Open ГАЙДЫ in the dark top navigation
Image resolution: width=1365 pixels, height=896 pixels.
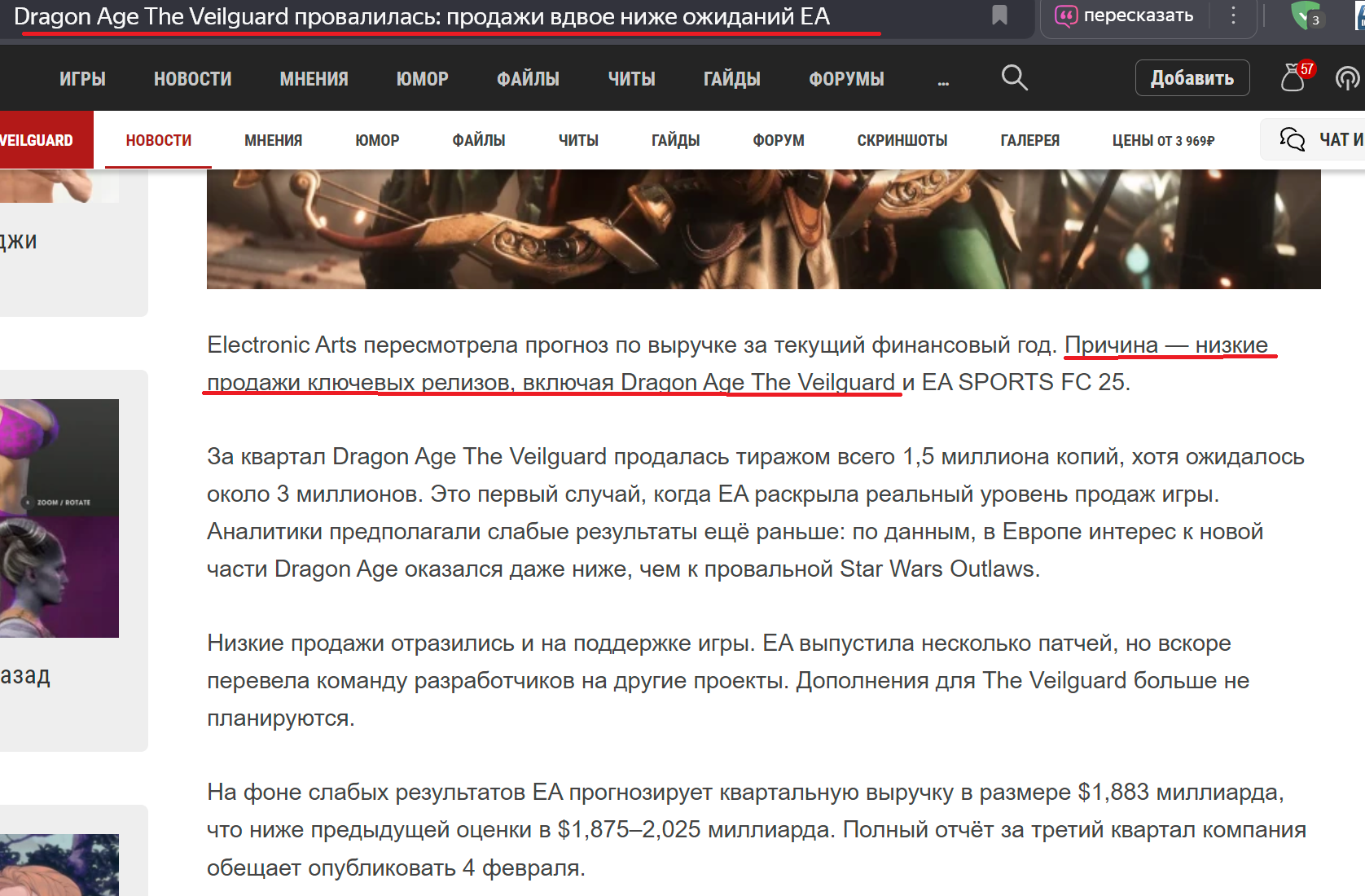pos(731,79)
